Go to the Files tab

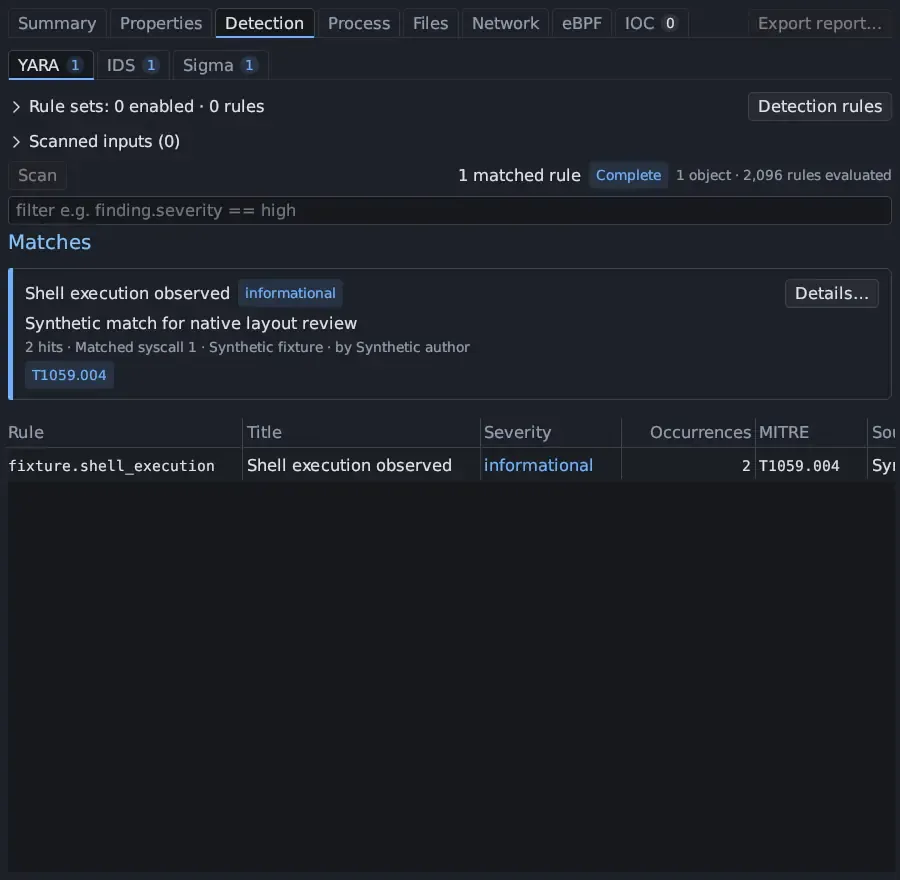pyautogui.click(x=430, y=24)
